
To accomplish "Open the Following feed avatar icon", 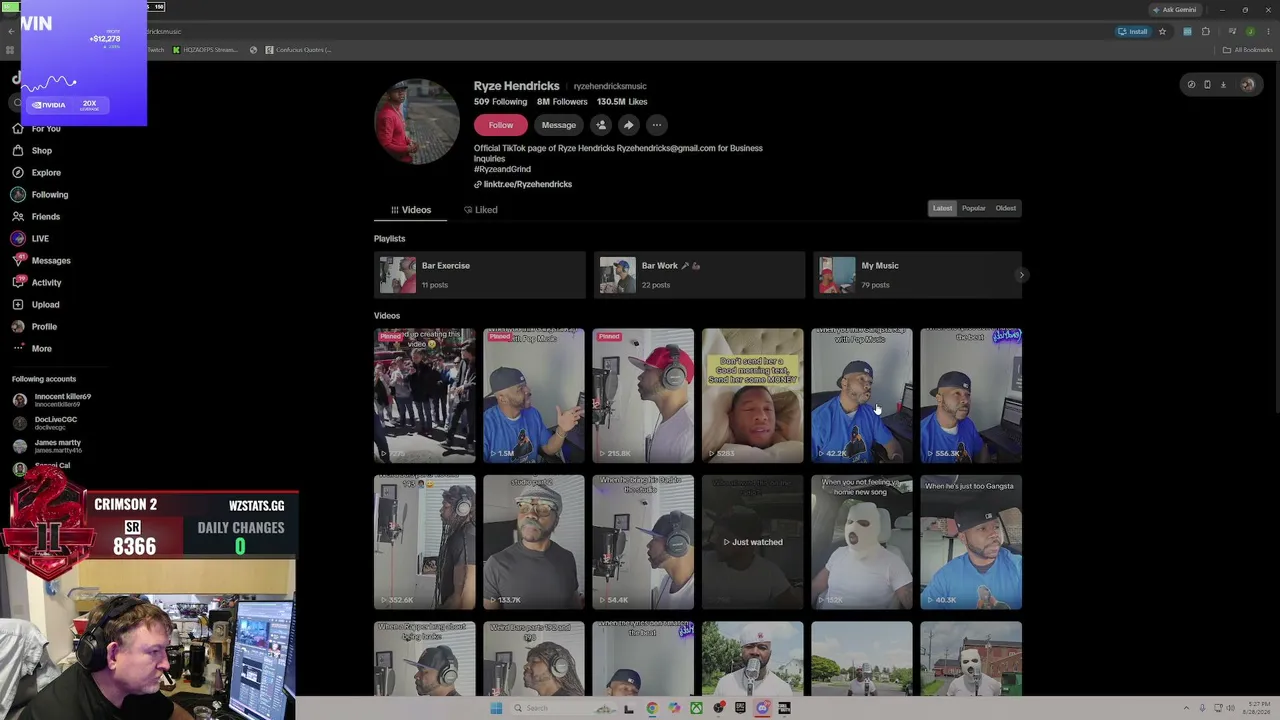I will [18, 194].
